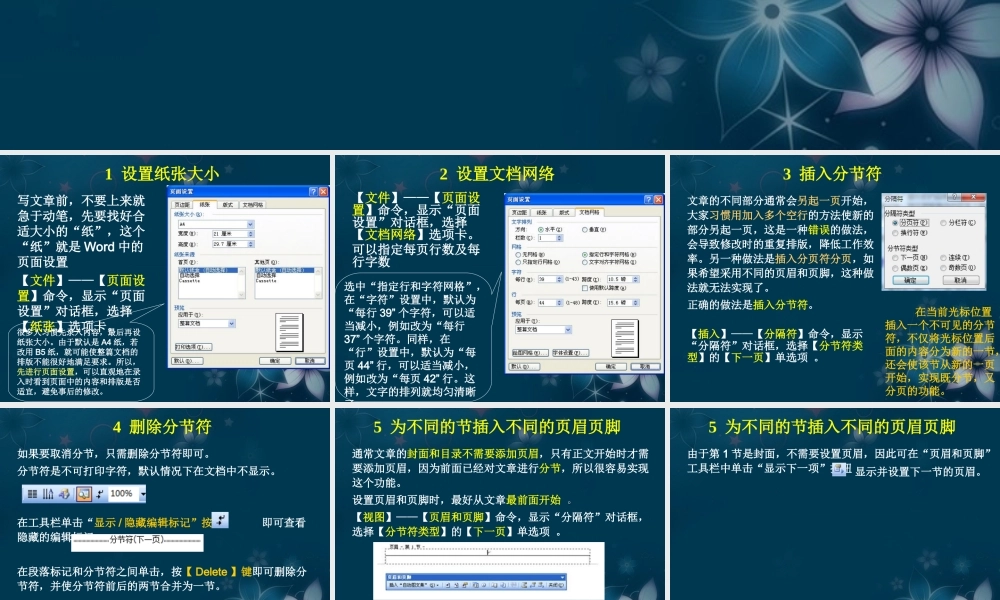Select 垂直 text direction radio in slide 2 dialog
Image resolution: width=1000 pixels, height=600 pixels.
tap(585, 230)
